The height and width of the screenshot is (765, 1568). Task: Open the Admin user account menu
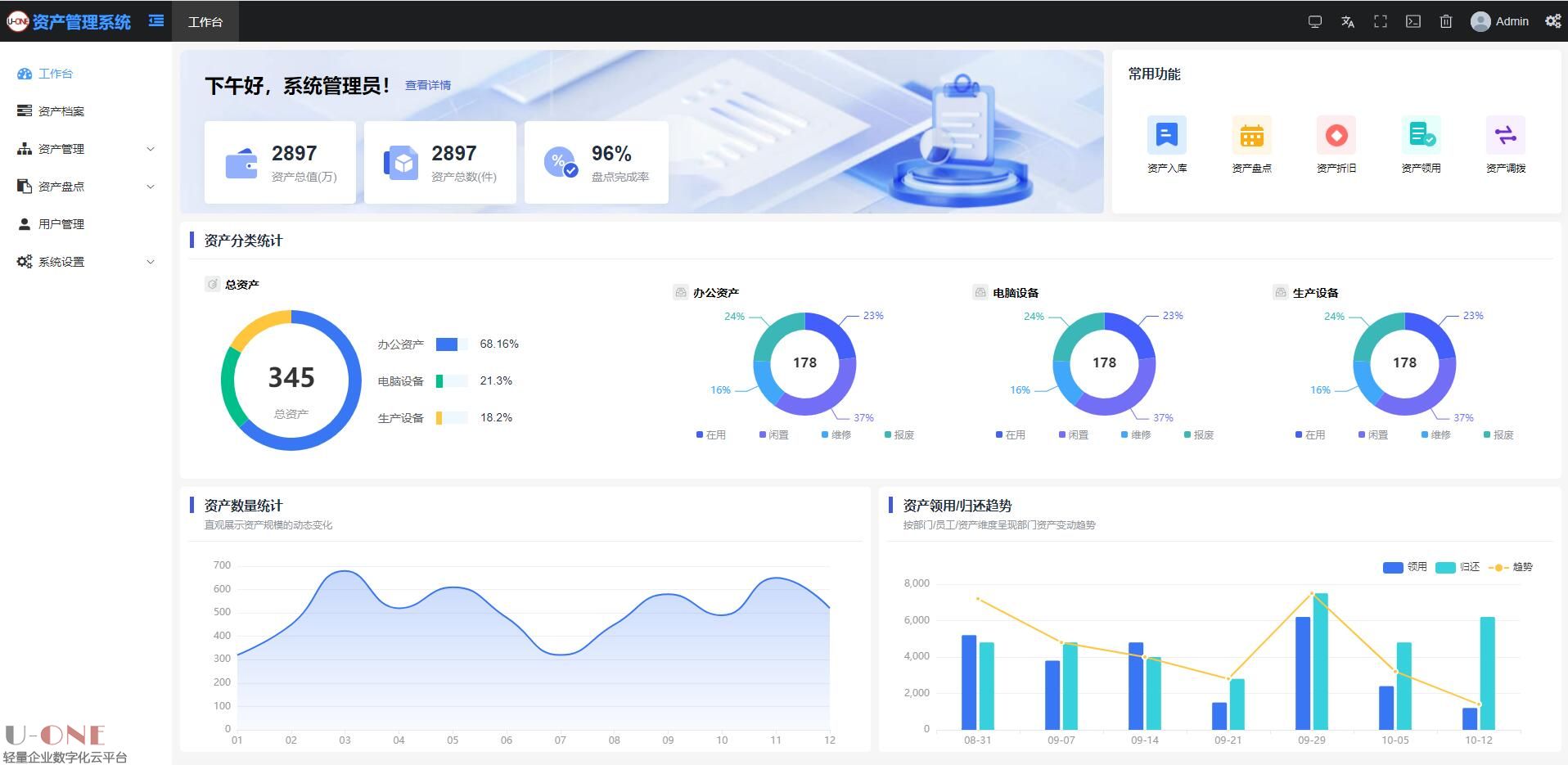[x=1499, y=22]
